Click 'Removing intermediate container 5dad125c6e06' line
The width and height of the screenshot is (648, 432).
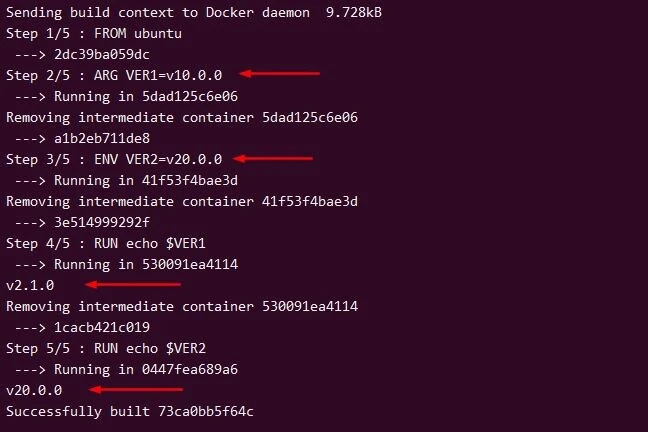pos(182,117)
